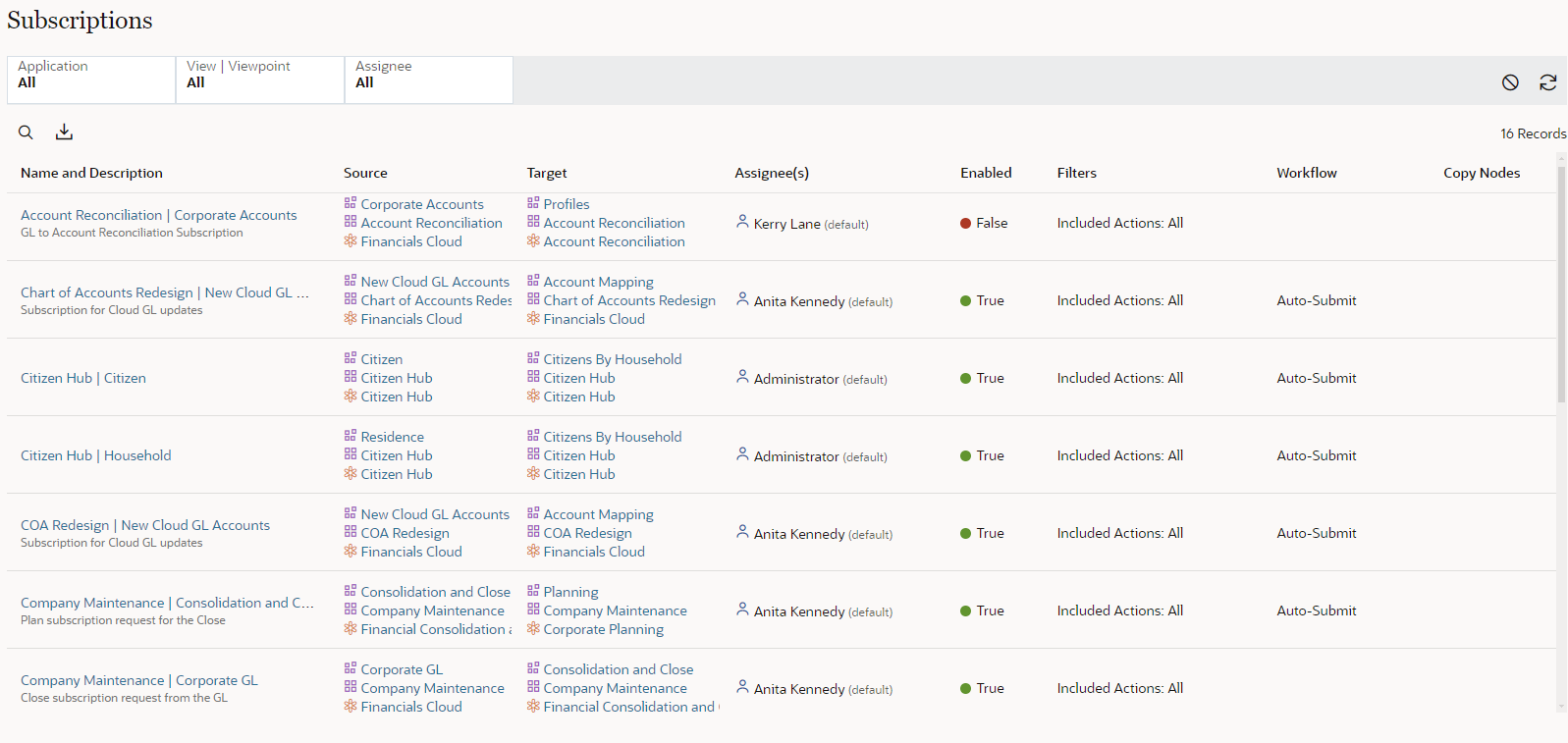
Task: Click the red status dot beside False
Action: 965,223
